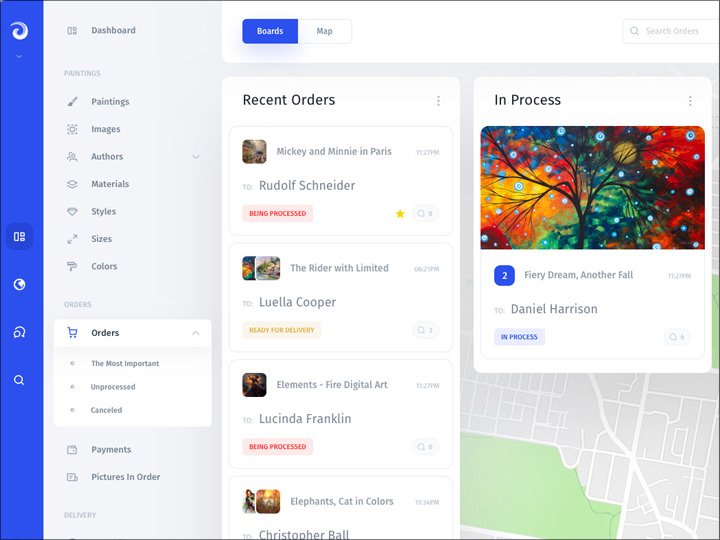Open comments on Luella Cooper order
The height and width of the screenshot is (540, 720).
[x=425, y=330]
